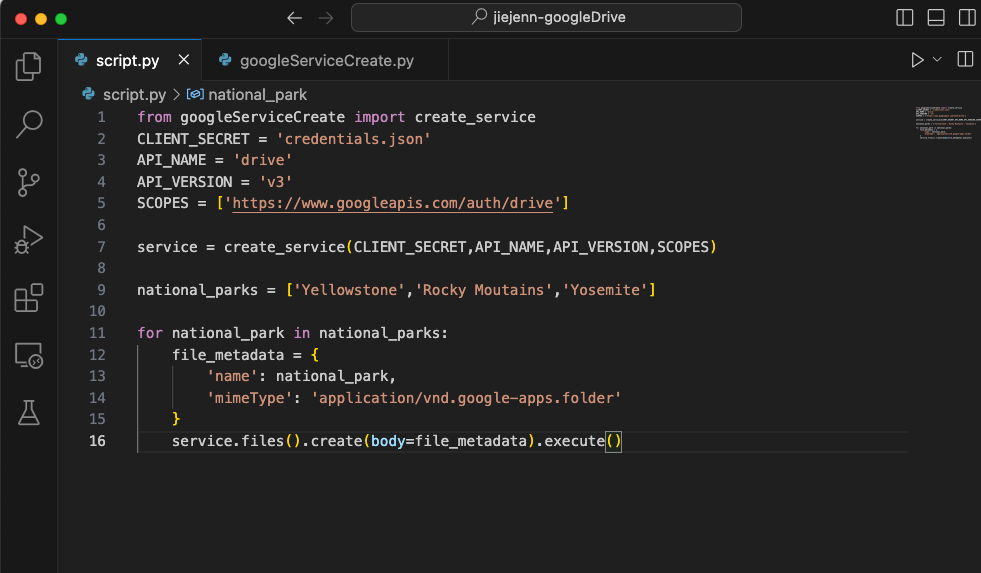Click the jiejenn-googleDrive command center search
The width and height of the screenshot is (981, 573).
(546, 17)
